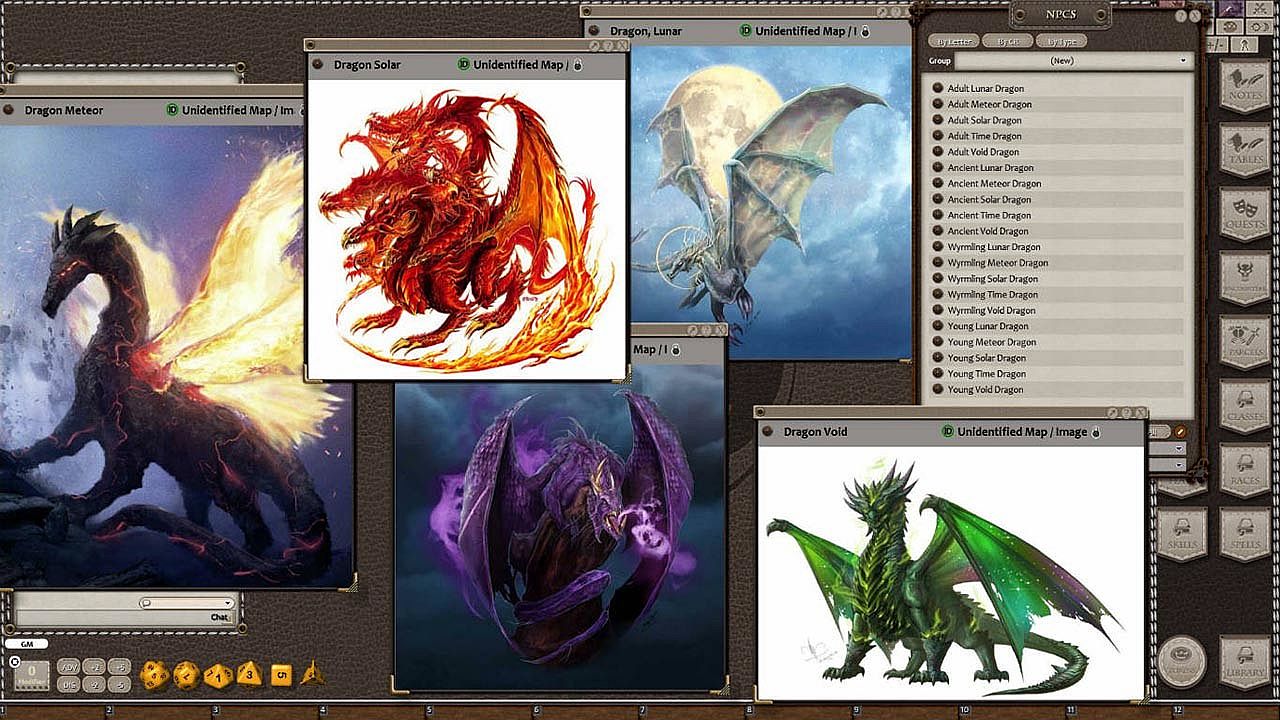Open help for the NPCs window
The image size is (1280, 720).
point(1181,17)
